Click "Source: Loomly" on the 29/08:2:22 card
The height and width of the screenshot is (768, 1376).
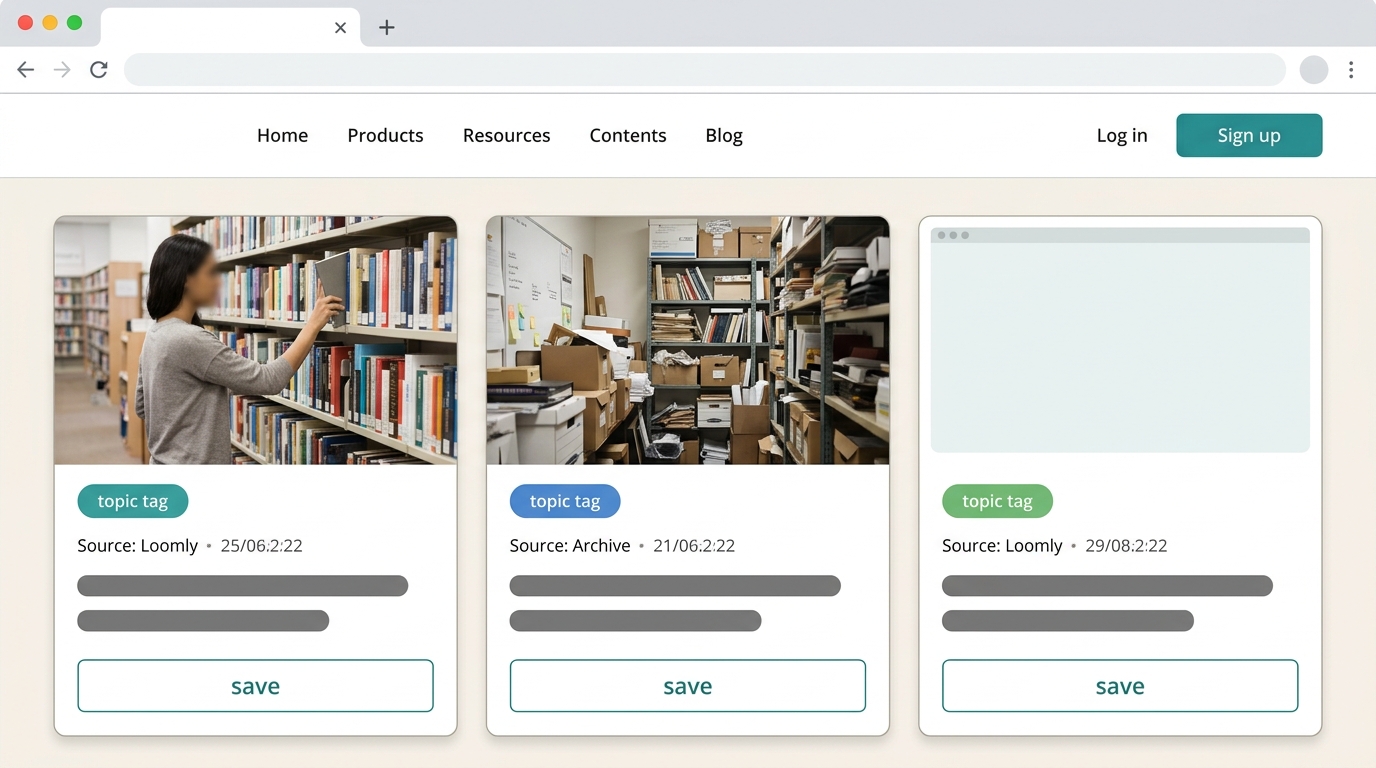[x=1002, y=546]
